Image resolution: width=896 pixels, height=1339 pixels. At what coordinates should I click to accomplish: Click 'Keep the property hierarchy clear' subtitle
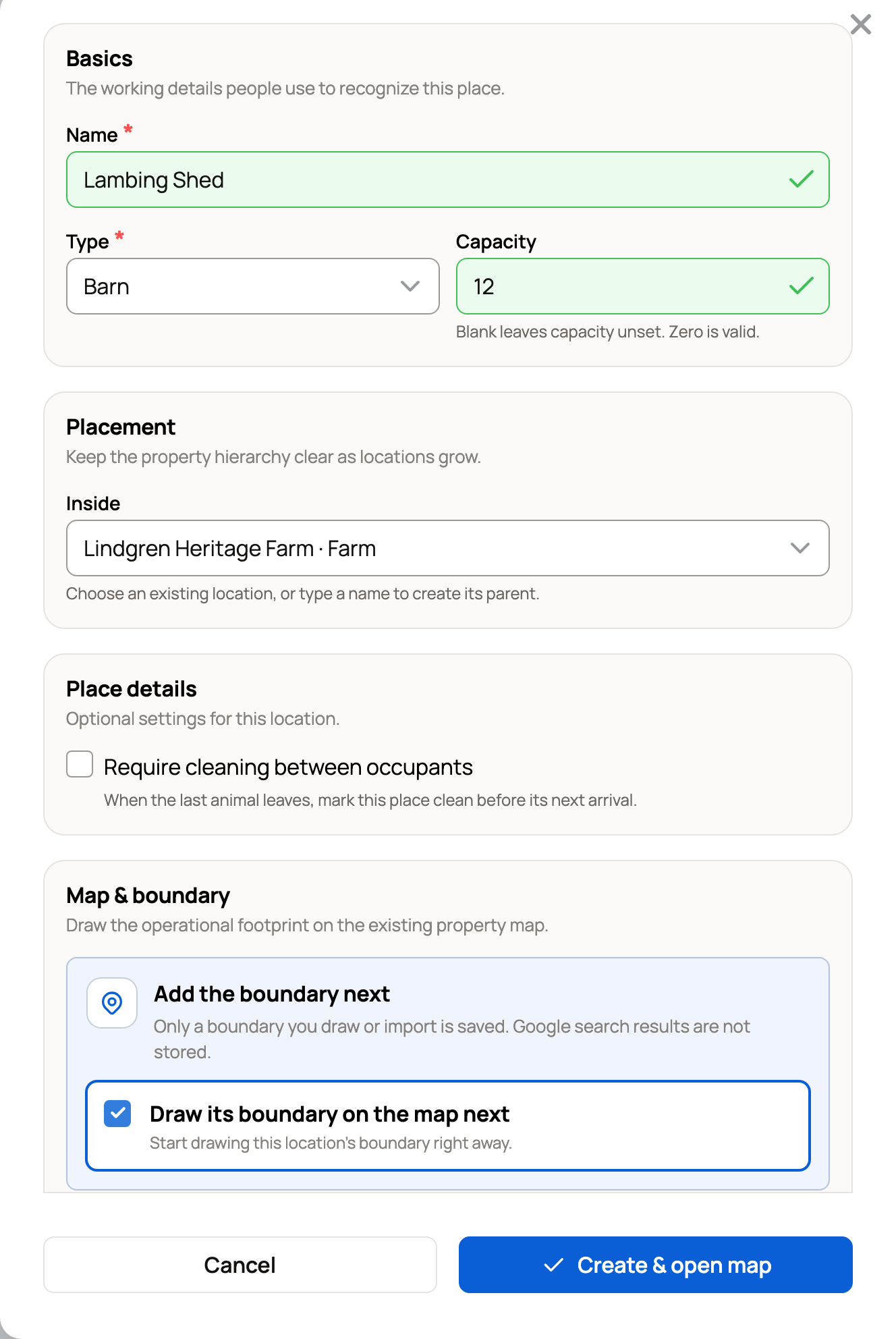tap(274, 457)
